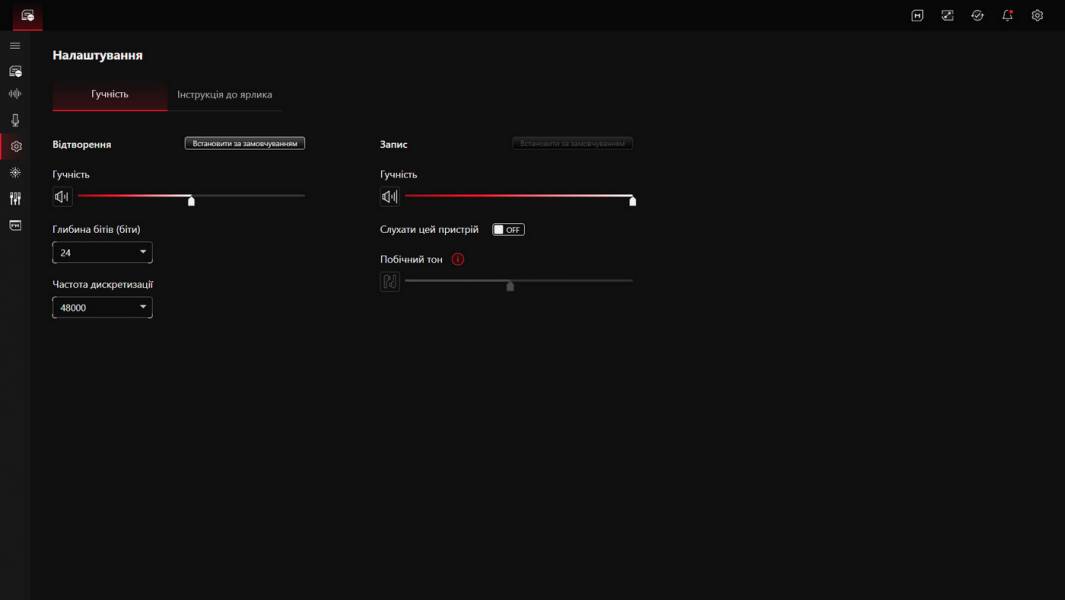Open the sound wave audio section

15,94
